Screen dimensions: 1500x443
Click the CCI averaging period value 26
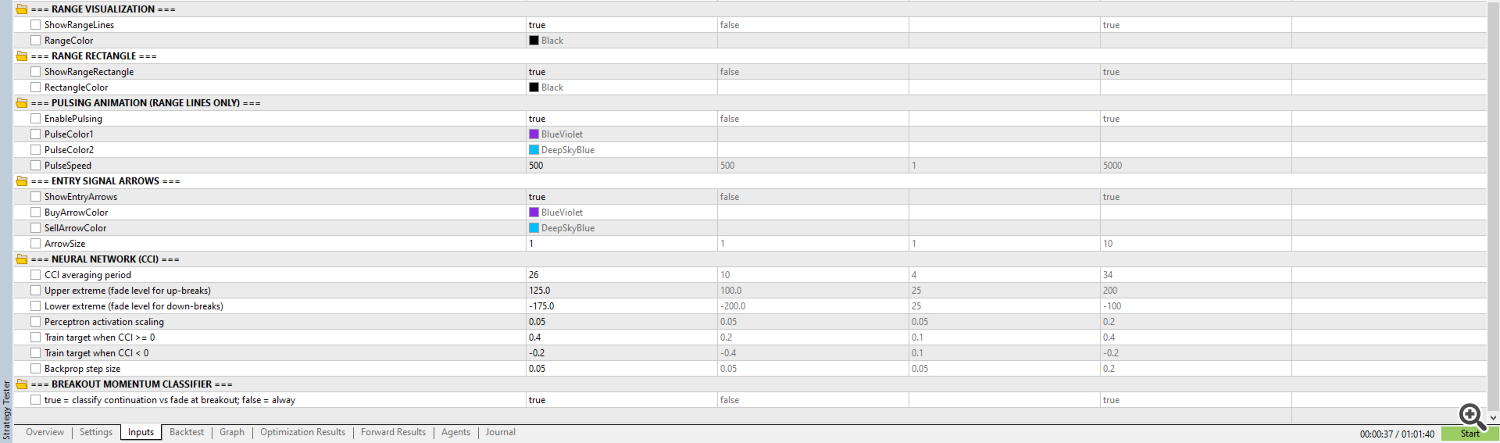534,274
